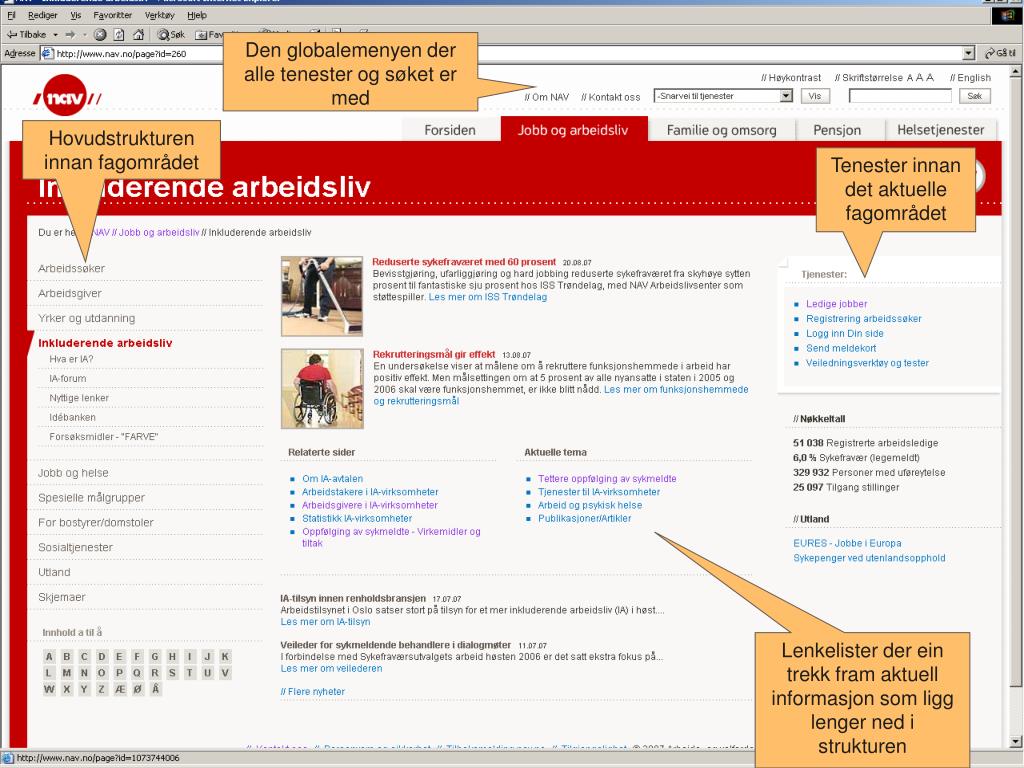Click the vertical scrollbar up arrow
This screenshot has width=1024, height=768.
tap(1016, 71)
